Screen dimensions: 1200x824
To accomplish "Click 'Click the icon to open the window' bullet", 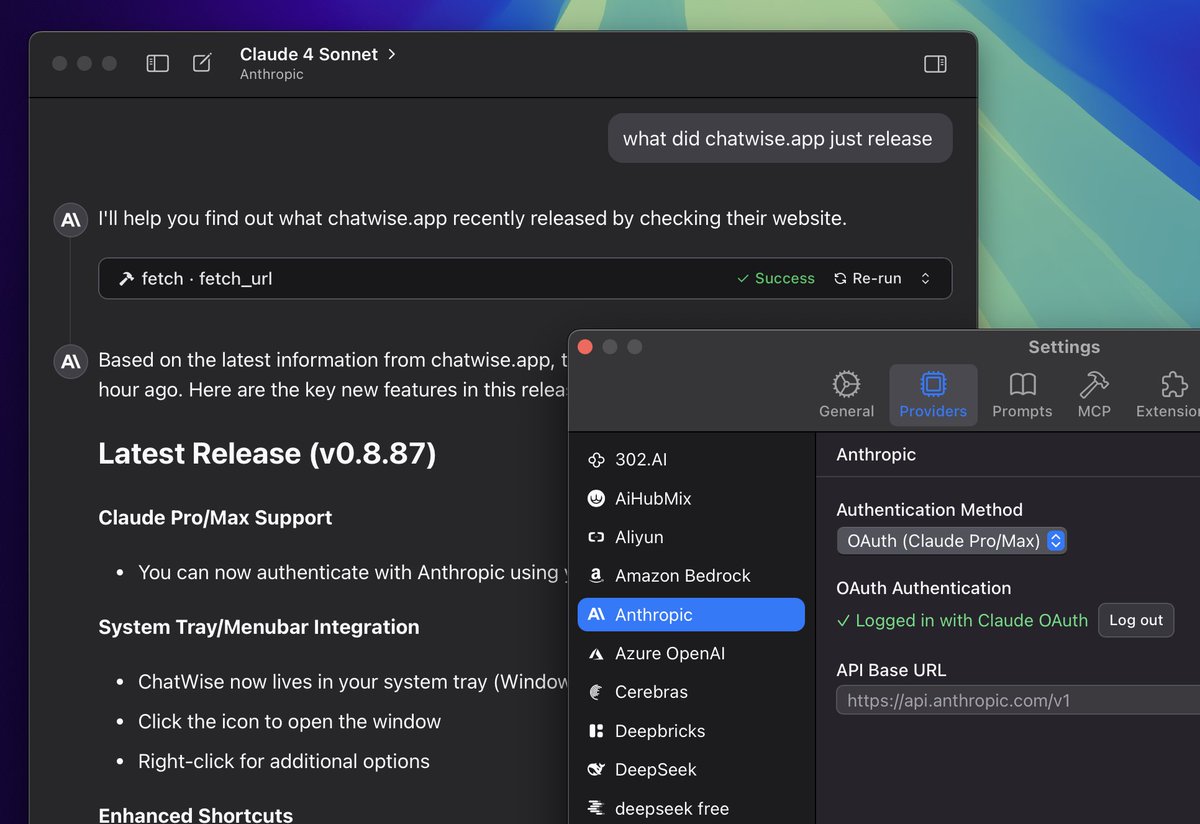I will pyautogui.click(x=290, y=722).
